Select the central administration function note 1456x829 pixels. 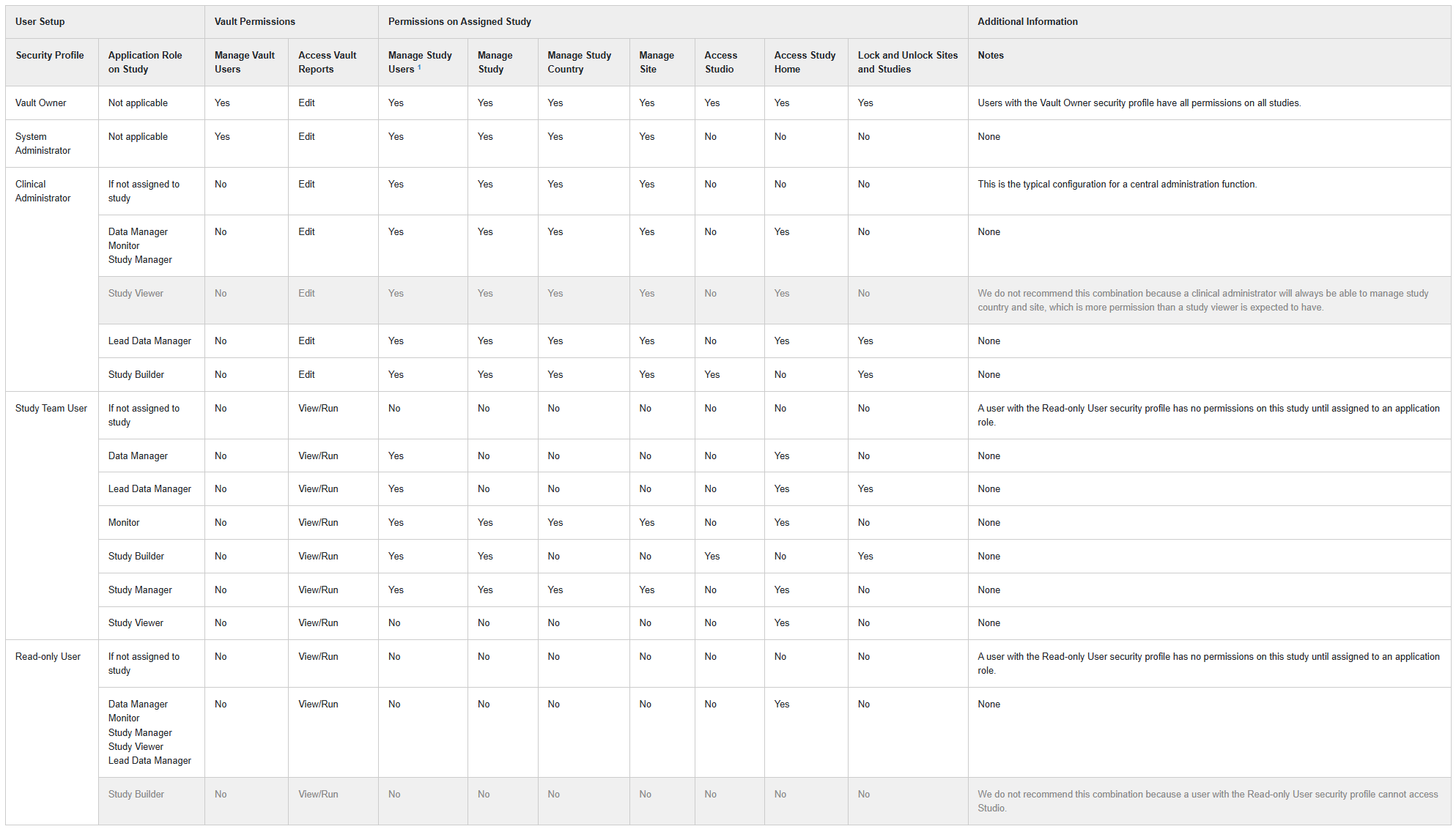[1117, 185]
